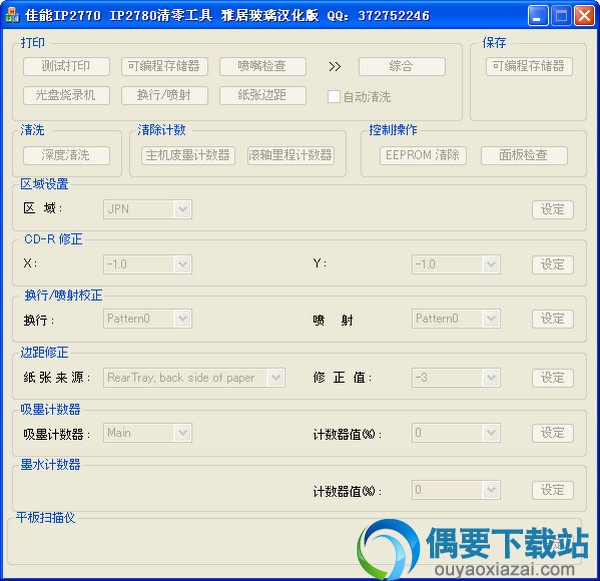
Task: Click the EEPROM 清除 button
Action: [x=423, y=155]
